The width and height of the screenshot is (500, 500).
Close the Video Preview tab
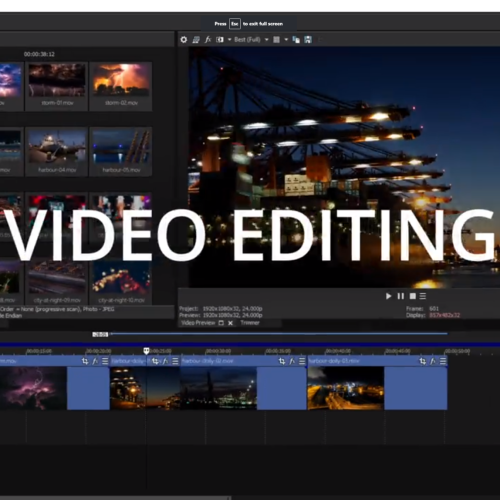coord(230,323)
